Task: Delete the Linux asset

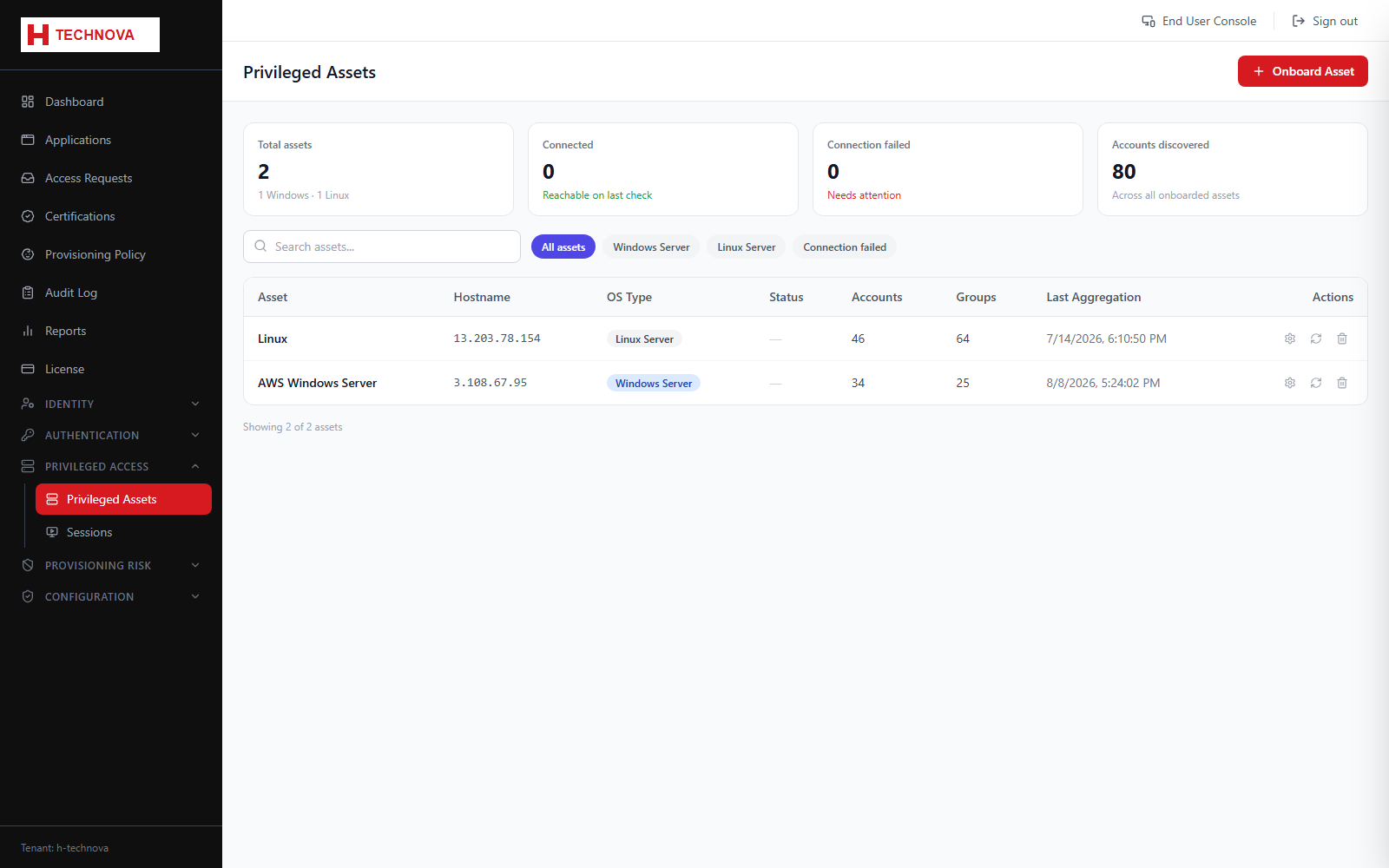Action: tap(1342, 339)
